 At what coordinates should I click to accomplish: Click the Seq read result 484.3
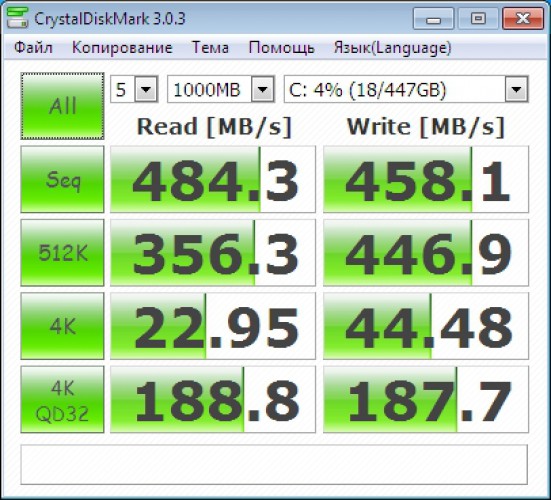click(213, 179)
